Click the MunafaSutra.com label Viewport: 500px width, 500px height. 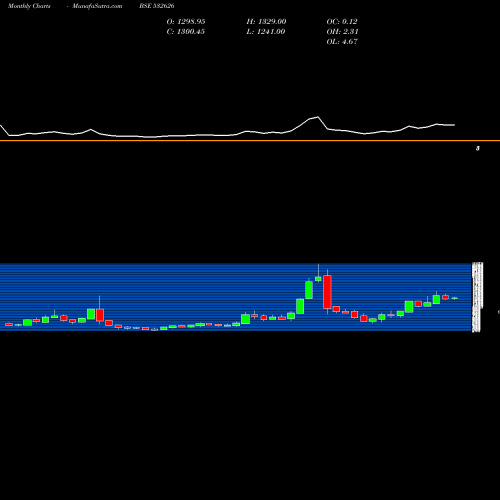97,6
